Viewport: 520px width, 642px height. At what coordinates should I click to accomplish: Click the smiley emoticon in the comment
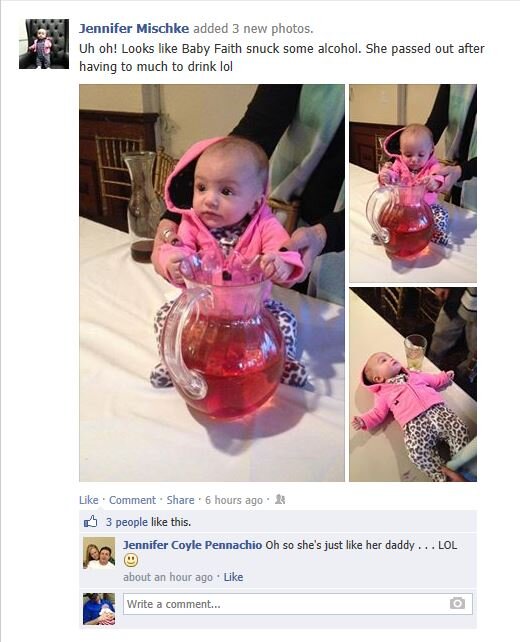(x=131, y=560)
